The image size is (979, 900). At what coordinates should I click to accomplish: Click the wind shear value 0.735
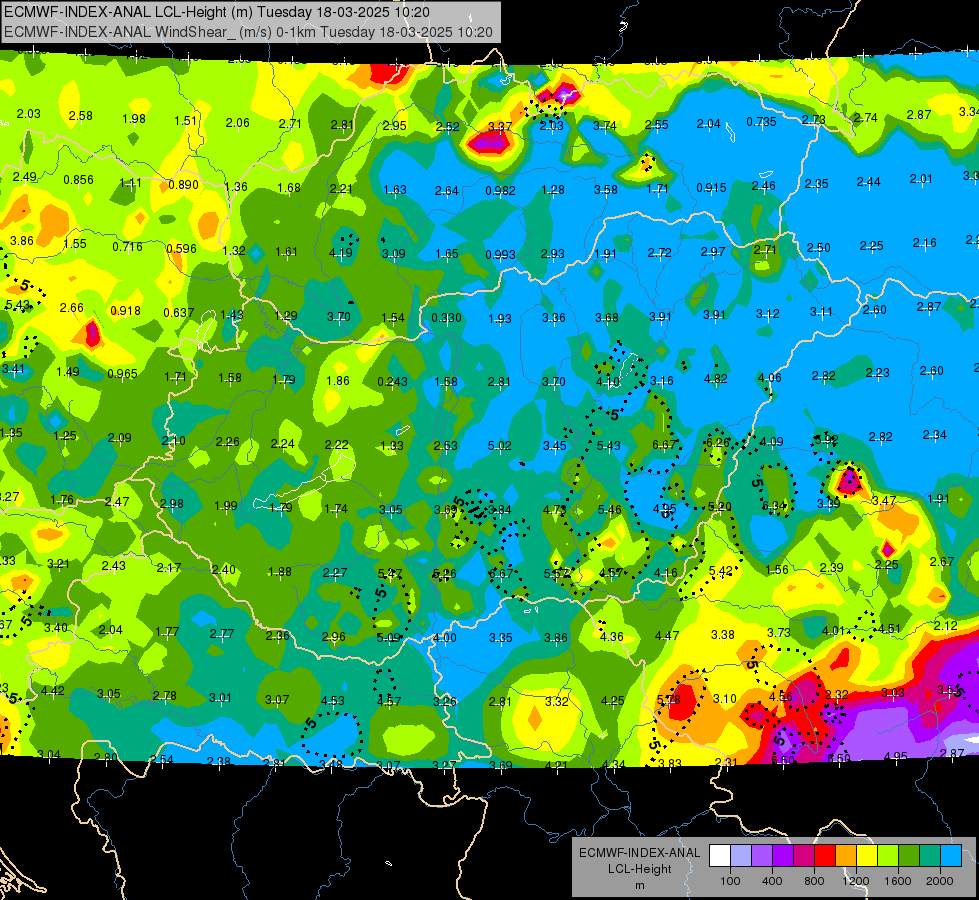761,122
